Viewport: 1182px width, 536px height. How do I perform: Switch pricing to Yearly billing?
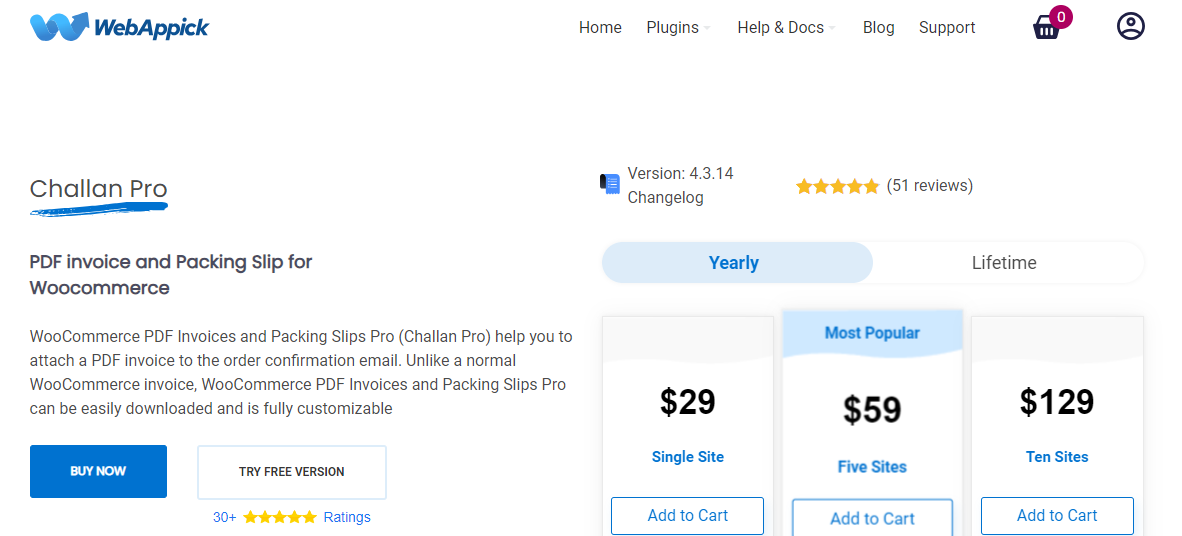pos(736,263)
